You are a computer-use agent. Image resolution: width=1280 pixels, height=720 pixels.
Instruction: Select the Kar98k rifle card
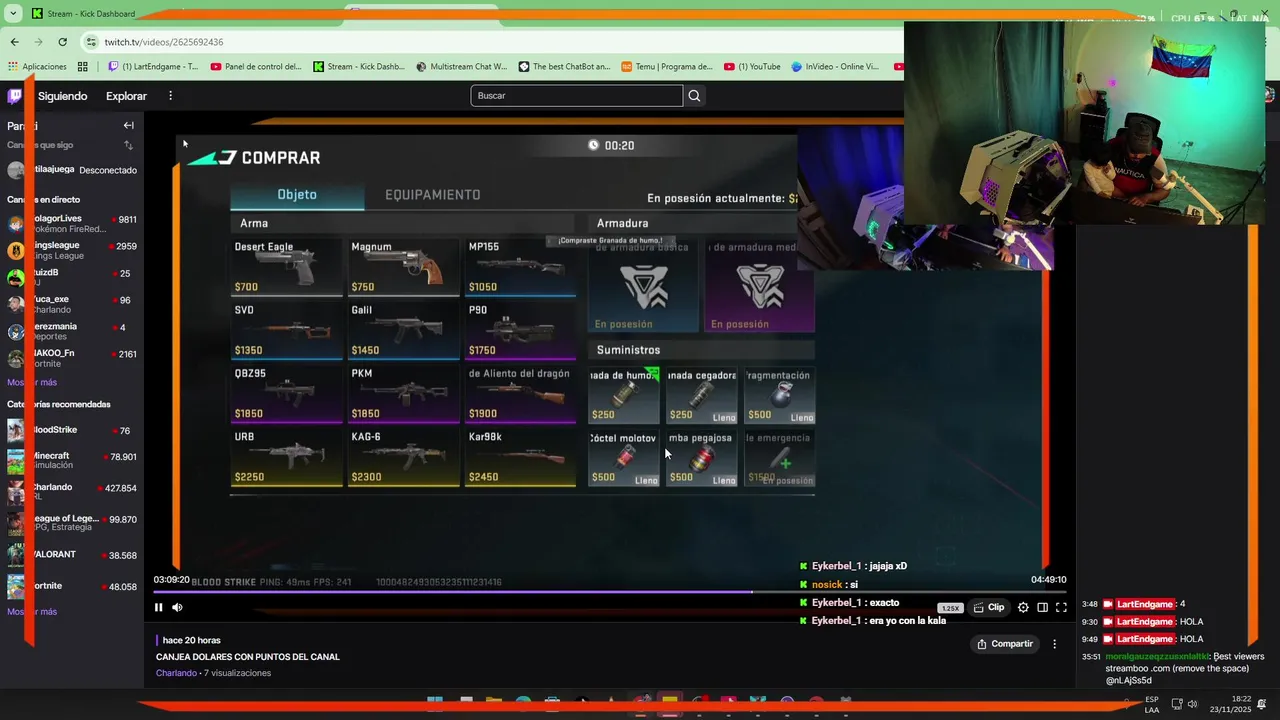520,458
